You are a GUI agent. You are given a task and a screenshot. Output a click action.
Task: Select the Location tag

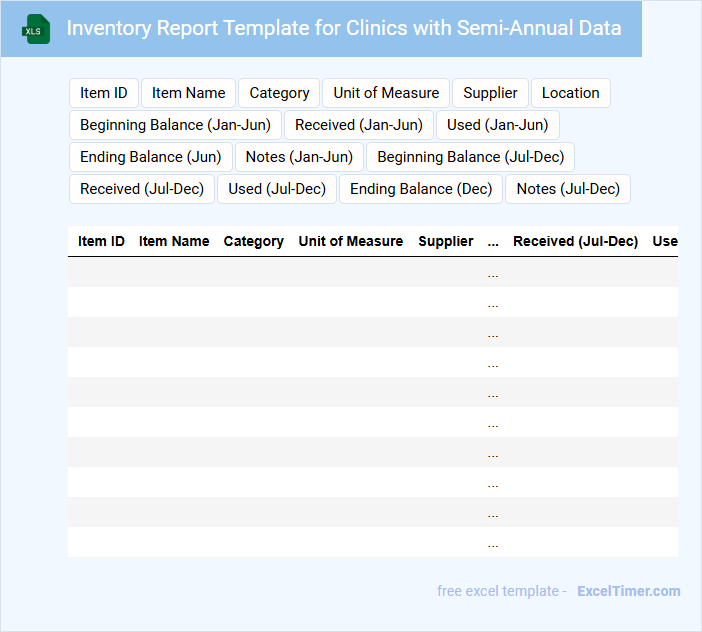click(x=570, y=93)
